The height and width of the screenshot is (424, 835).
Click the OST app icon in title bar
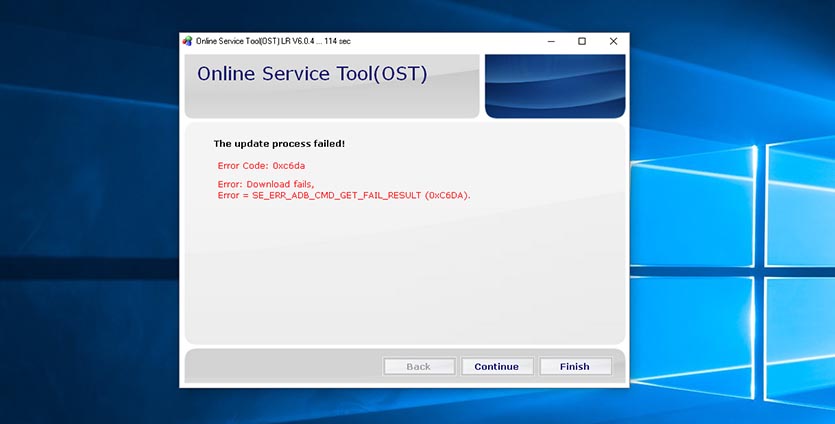coord(187,41)
